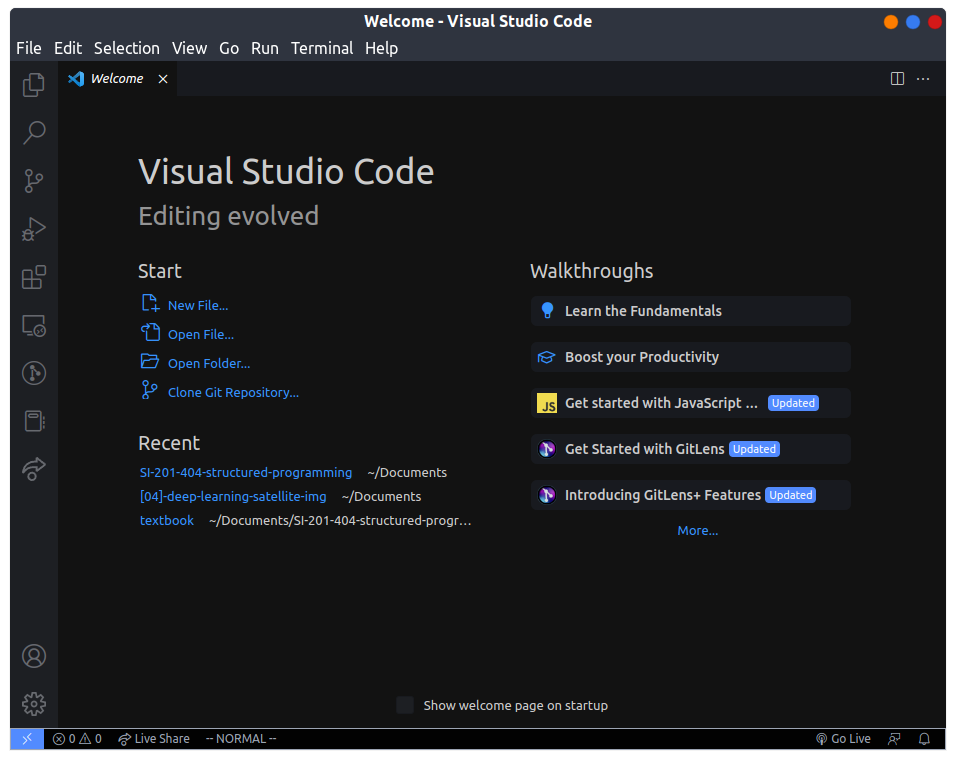Open the Manage gear icon
This screenshot has width=956, height=760.
pos(34,704)
